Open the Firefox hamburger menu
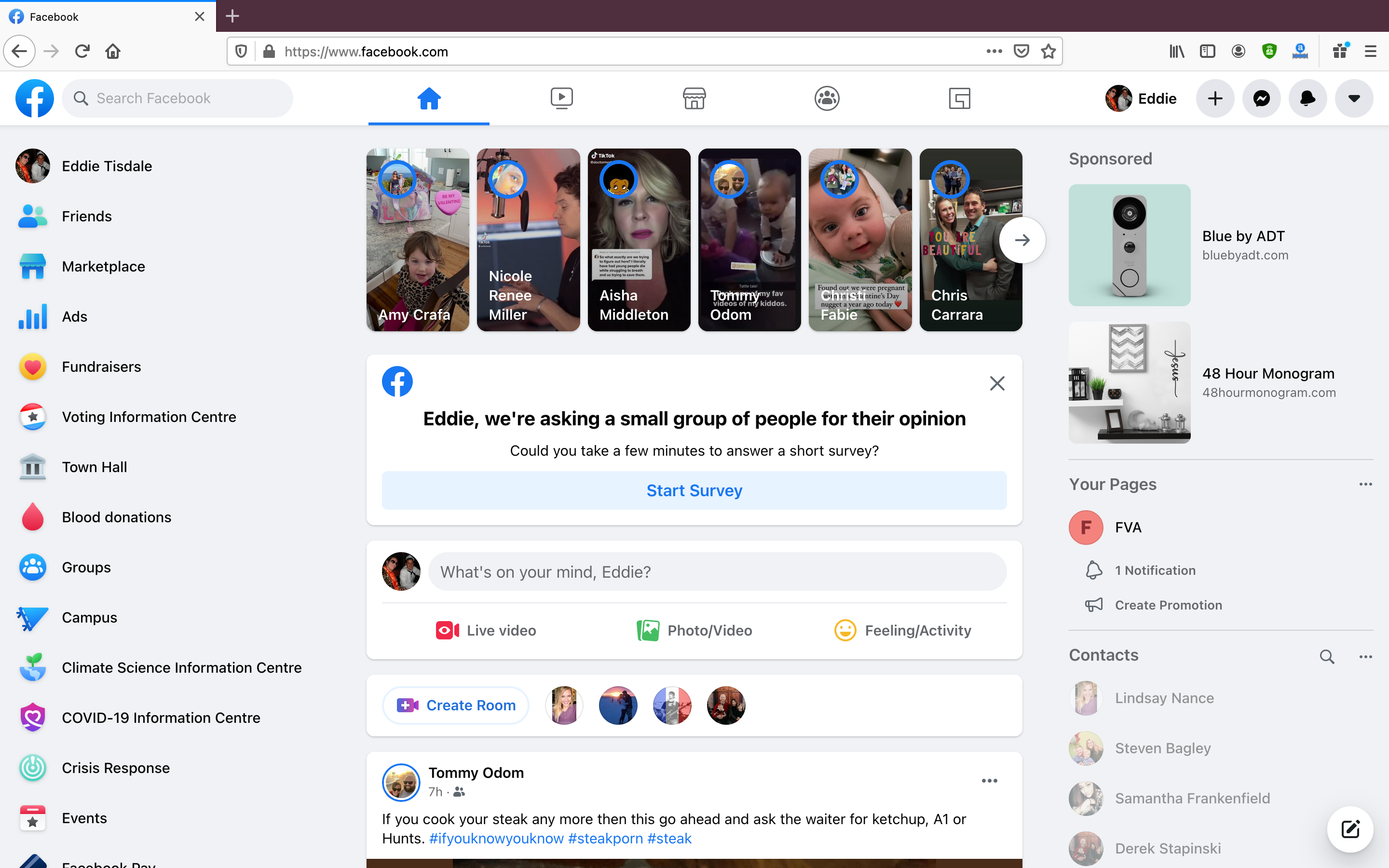 point(1370,51)
